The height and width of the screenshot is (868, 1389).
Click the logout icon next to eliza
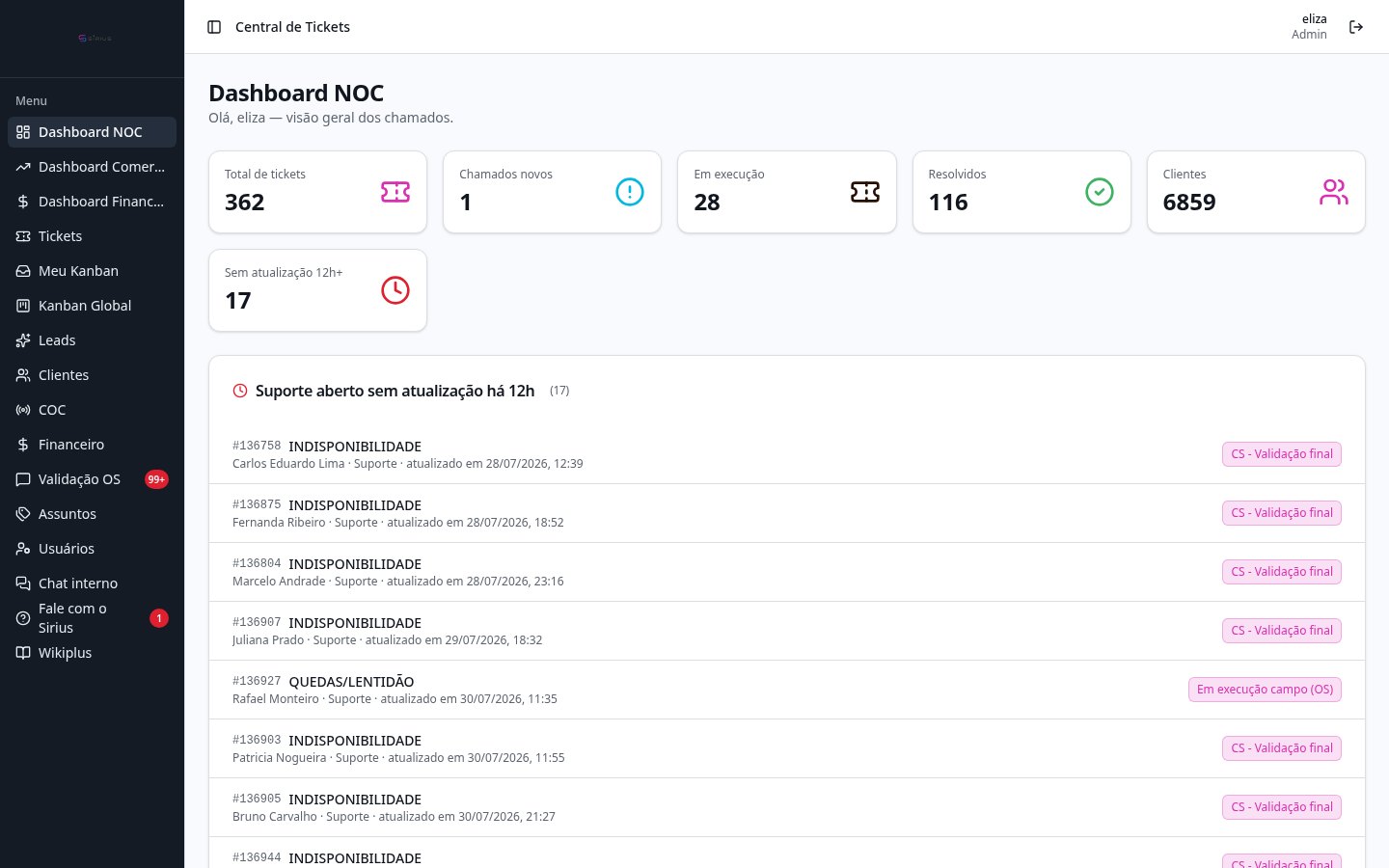coord(1356,27)
